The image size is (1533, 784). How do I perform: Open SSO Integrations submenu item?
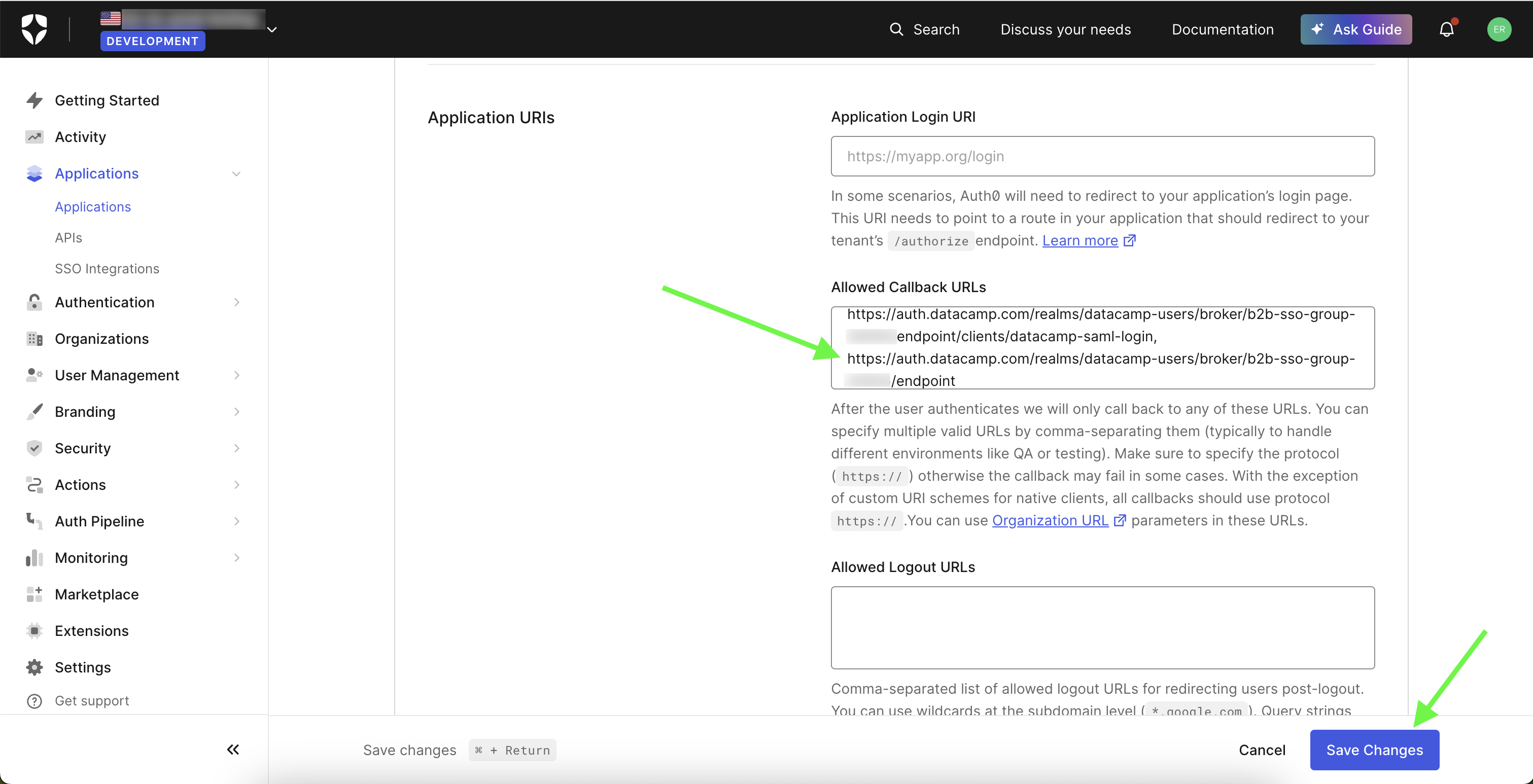(107, 269)
